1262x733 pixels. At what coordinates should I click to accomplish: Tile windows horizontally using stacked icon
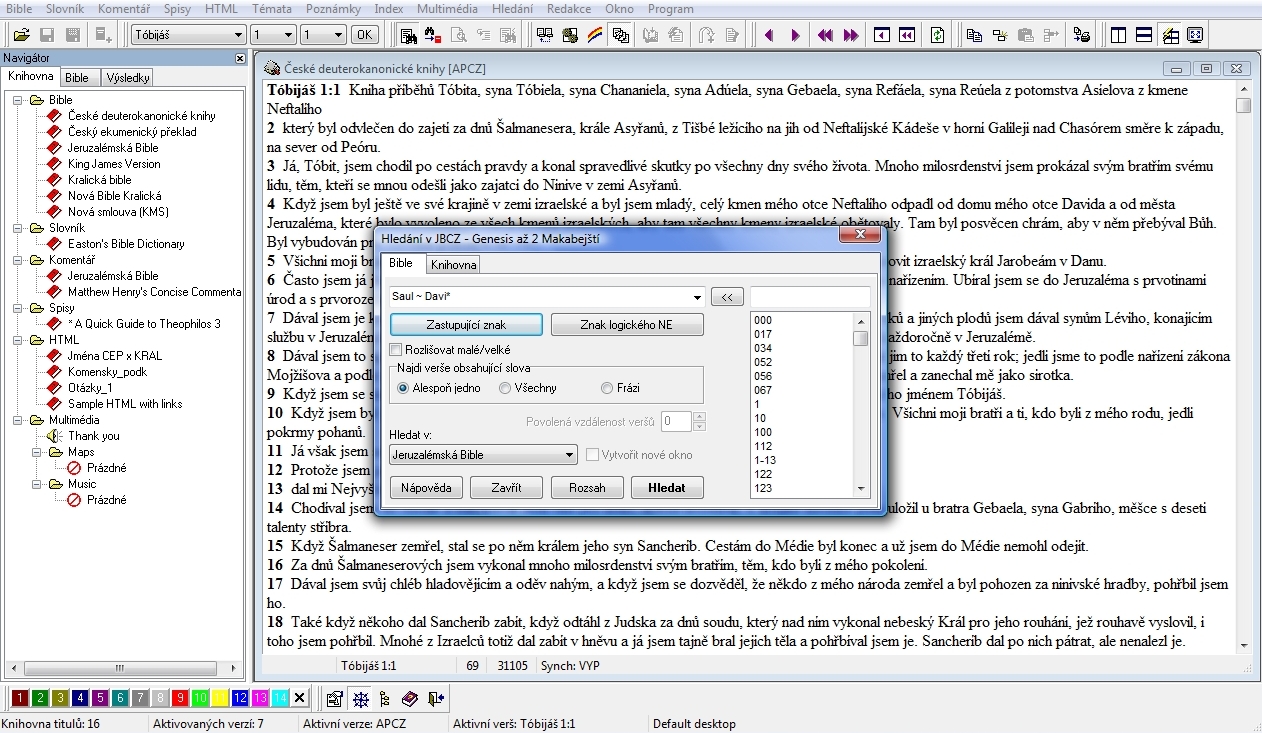pos(1145,35)
